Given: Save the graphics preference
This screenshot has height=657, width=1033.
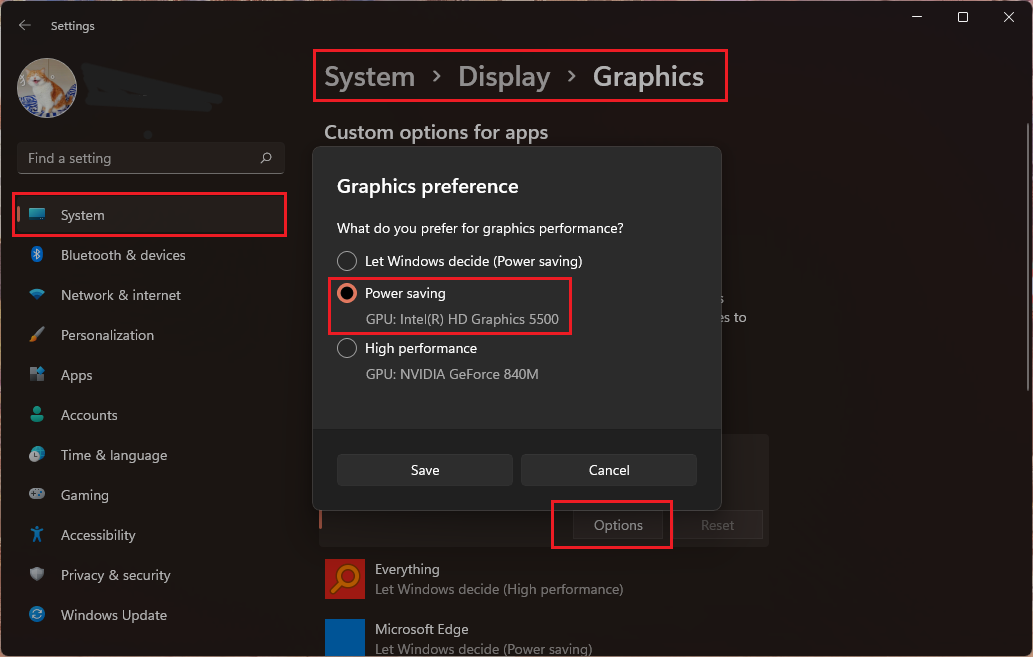Looking at the screenshot, I should click(x=425, y=470).
